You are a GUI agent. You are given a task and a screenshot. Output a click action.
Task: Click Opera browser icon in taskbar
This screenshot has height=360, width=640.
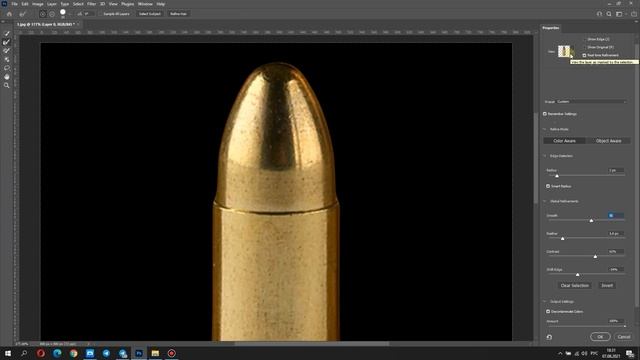(41, 353)
